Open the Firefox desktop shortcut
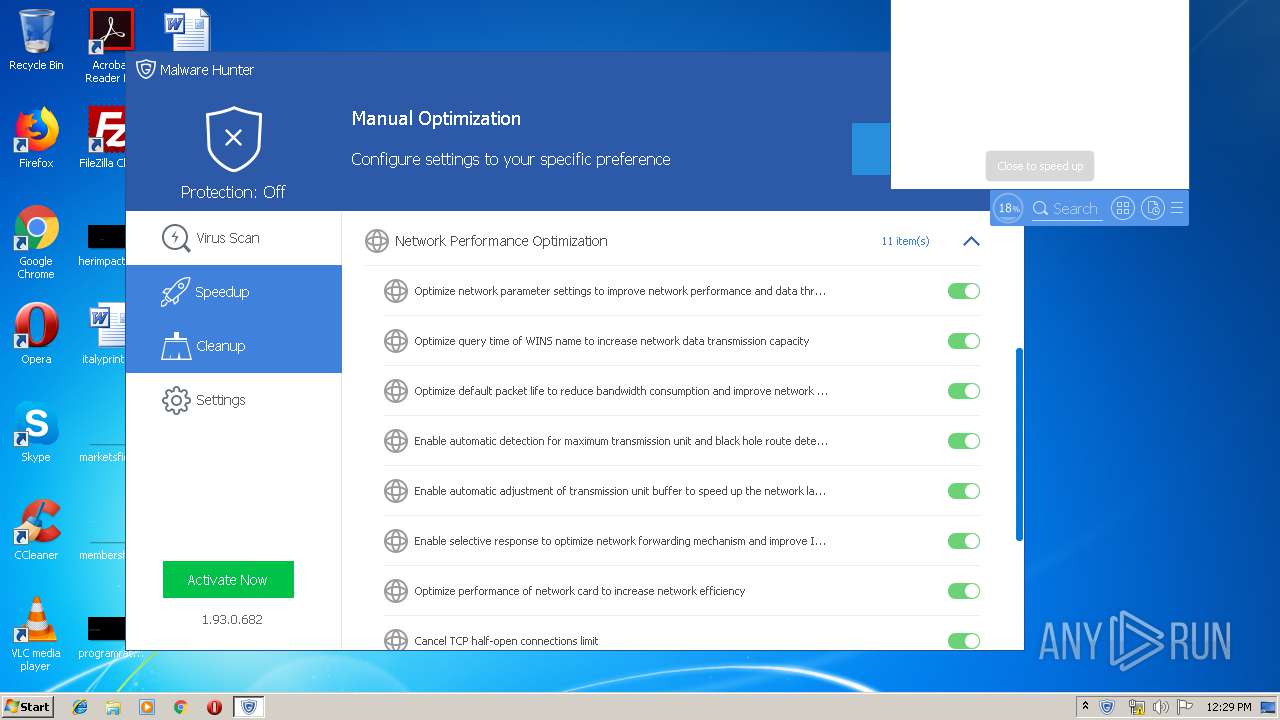The image size is (1280, 720). [36, 138]
